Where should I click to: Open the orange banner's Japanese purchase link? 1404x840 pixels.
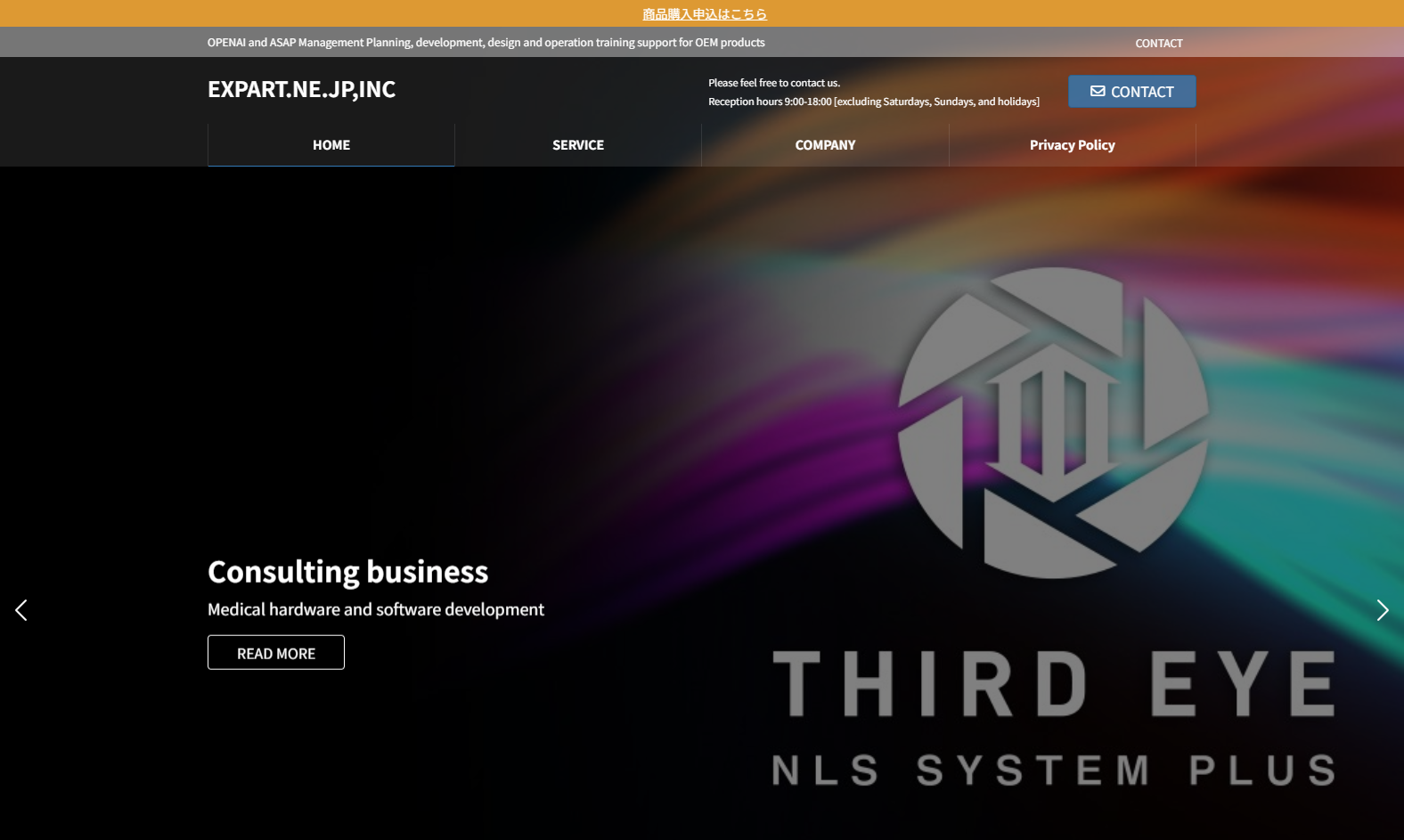(x=704, y=14)
